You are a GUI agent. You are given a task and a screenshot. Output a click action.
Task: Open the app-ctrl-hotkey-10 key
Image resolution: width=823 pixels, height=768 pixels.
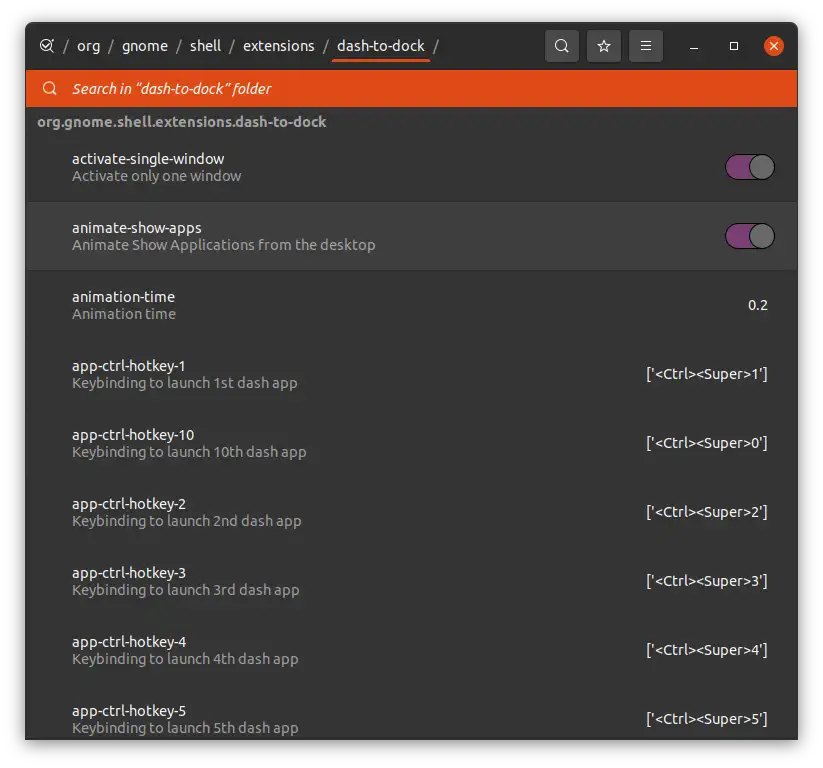pyautogui.click(x=412, y=443)
